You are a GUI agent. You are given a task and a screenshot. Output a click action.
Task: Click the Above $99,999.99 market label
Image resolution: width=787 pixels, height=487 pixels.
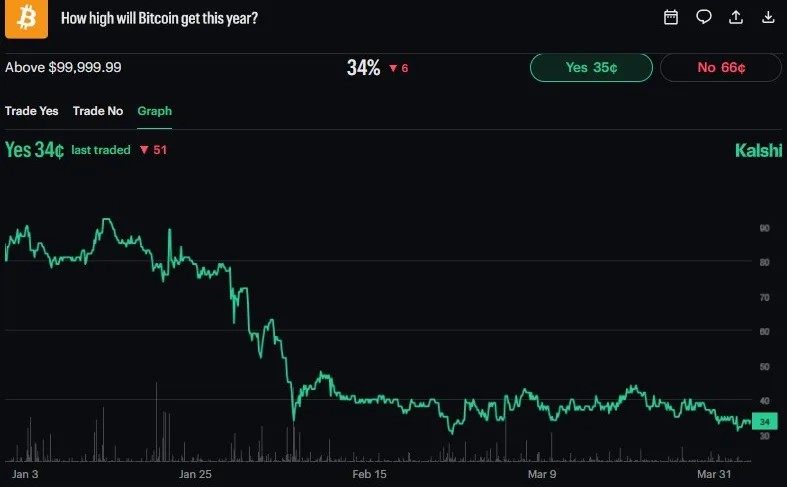pos(64,67)
